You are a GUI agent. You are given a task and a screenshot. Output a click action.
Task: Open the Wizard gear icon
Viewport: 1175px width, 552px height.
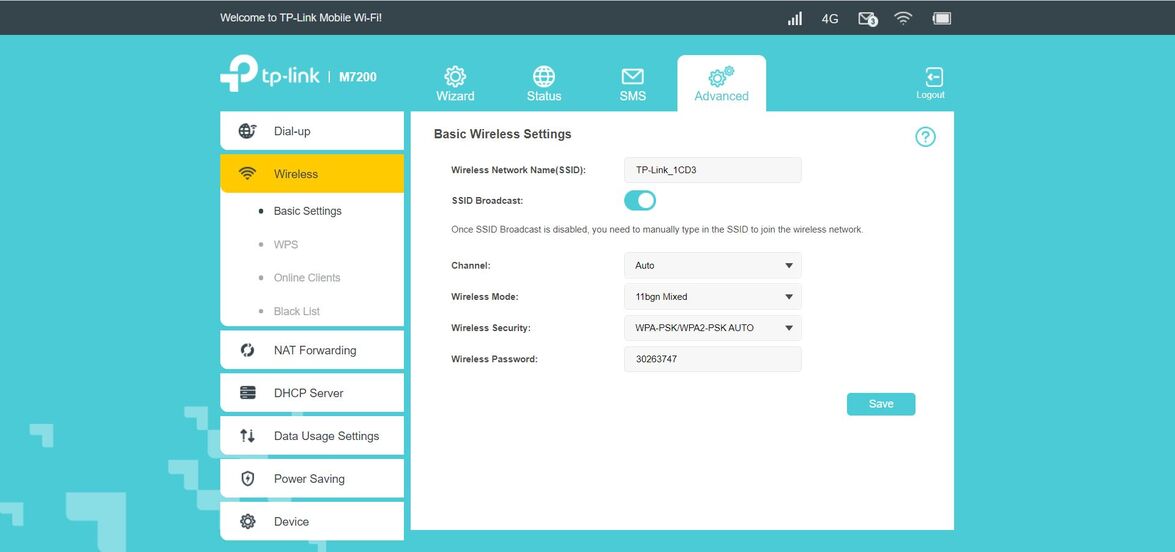pyautogui.click(x=455, y=77)
